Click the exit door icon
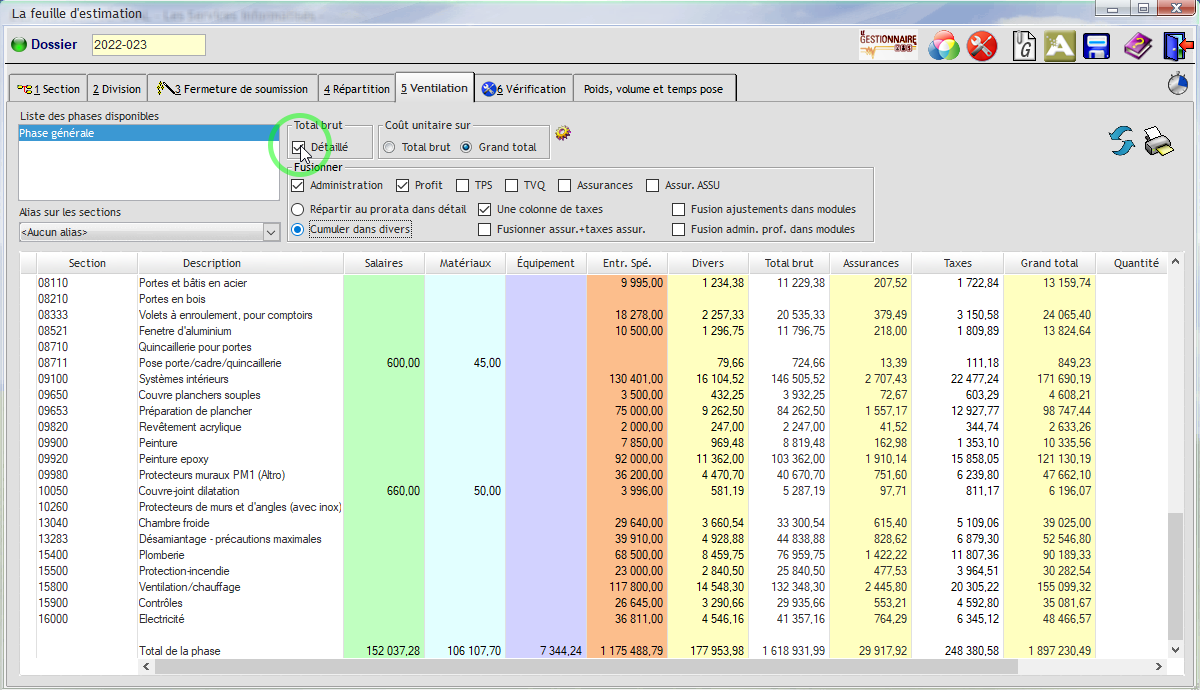The width and height of the screenshot is (1200, 690). tap(1176, 46)
